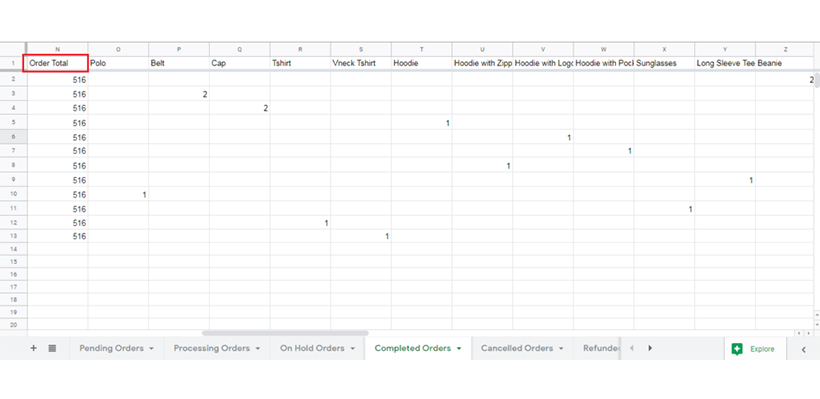This screenshot has width=820, height=399.
Task: Select the Long Sleeve Tee header cell
Action: 725,63
